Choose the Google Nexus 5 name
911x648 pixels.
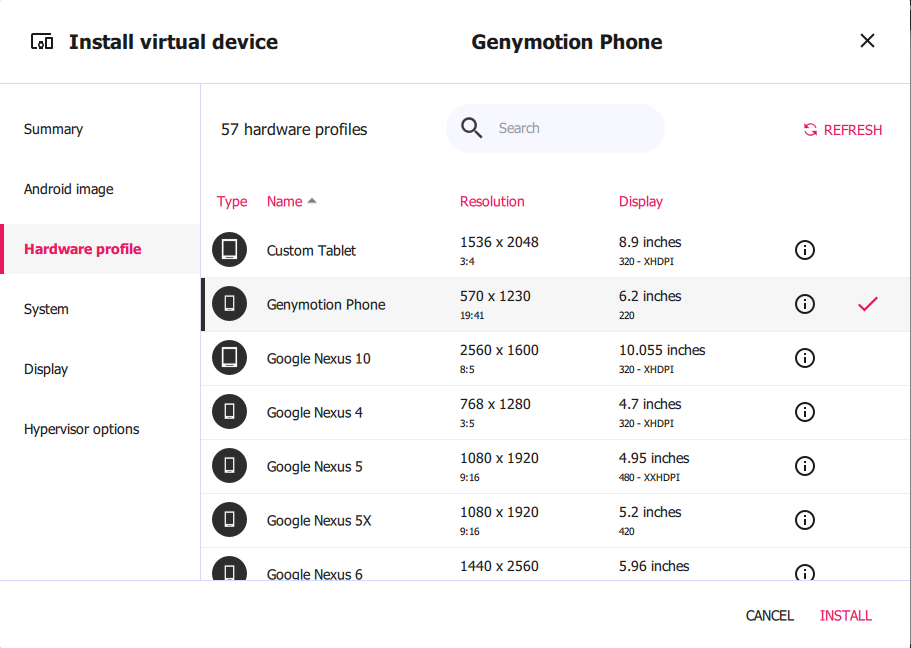tap(314, 467)
